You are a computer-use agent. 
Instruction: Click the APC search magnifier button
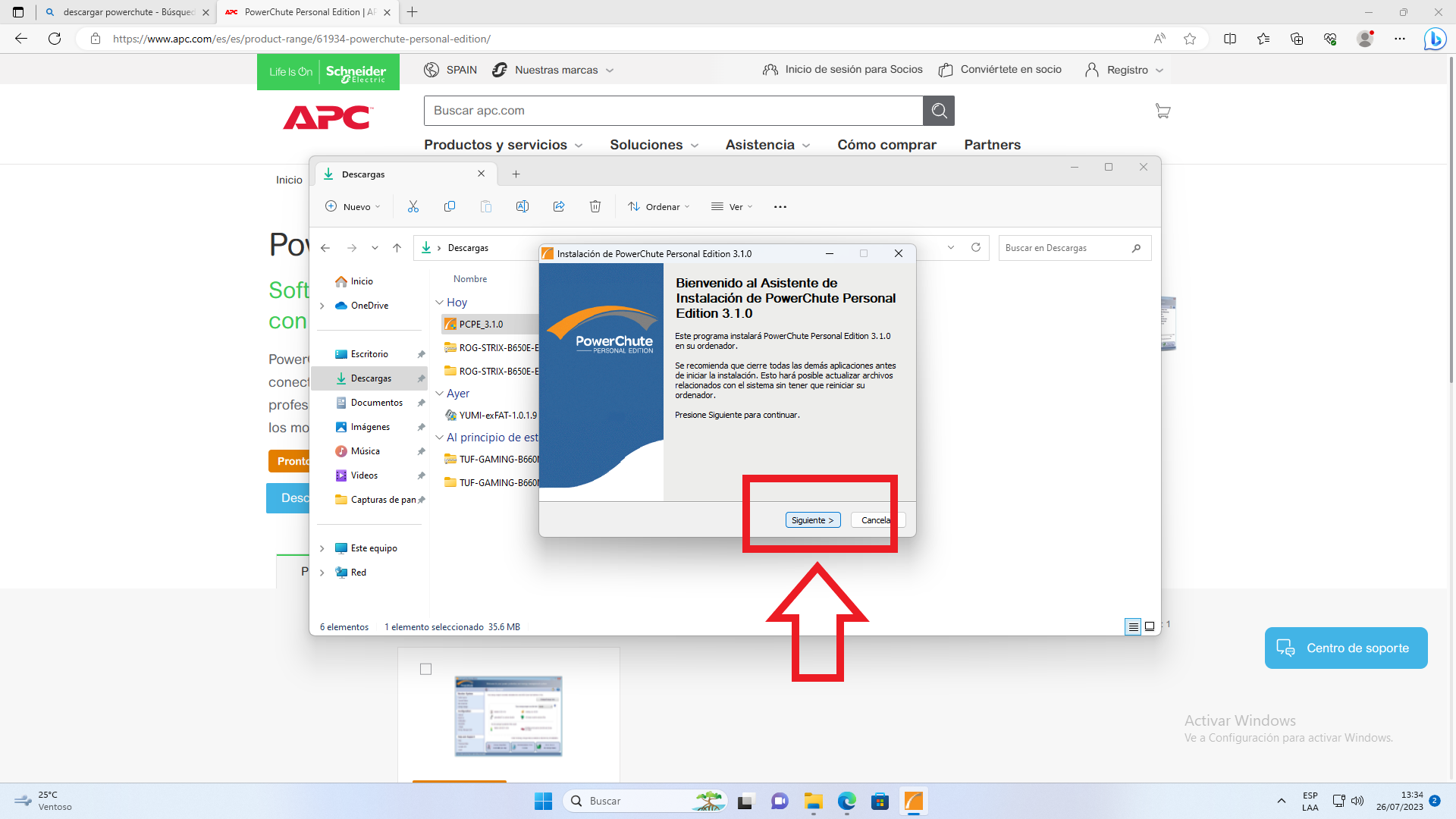click(939, 111)
